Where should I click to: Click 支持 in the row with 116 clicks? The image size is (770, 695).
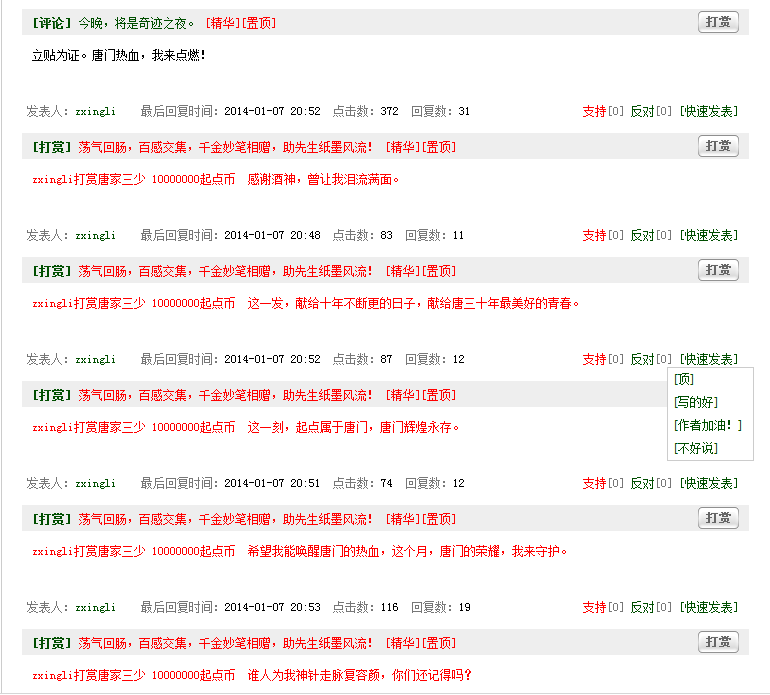594,608
